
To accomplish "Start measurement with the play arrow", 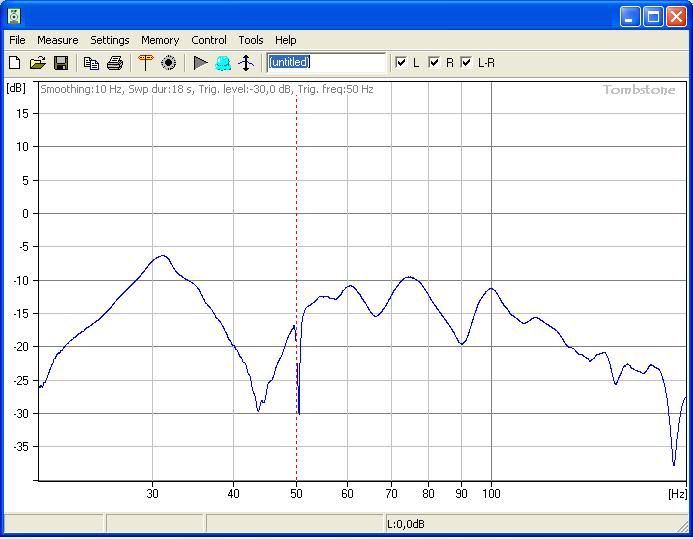I will coord(200,63).
